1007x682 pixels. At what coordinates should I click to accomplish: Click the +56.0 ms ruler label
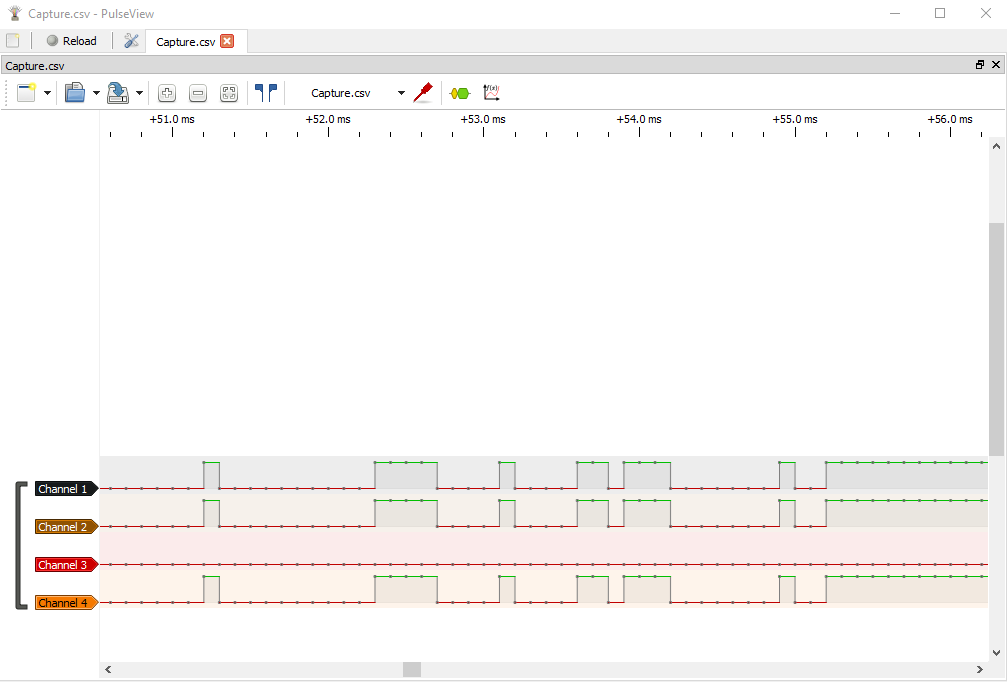(x=950, y=119)
